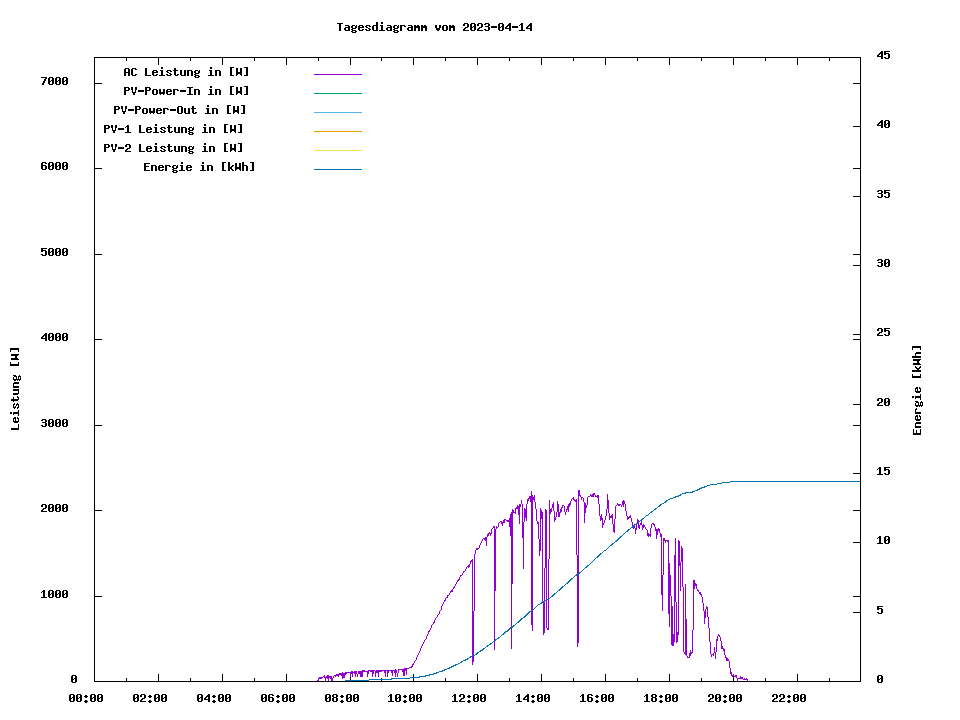The width and height of the screenshot is (960, 720).
Task: Select the 3000 value on the power axis
Action: (53, 424)
